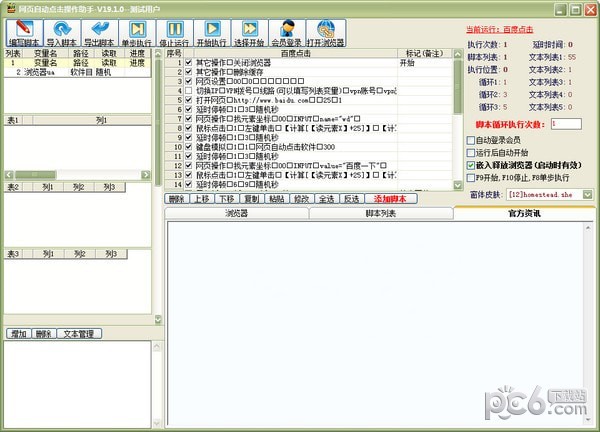Select variable list row 1 变量名

(77, 63)
